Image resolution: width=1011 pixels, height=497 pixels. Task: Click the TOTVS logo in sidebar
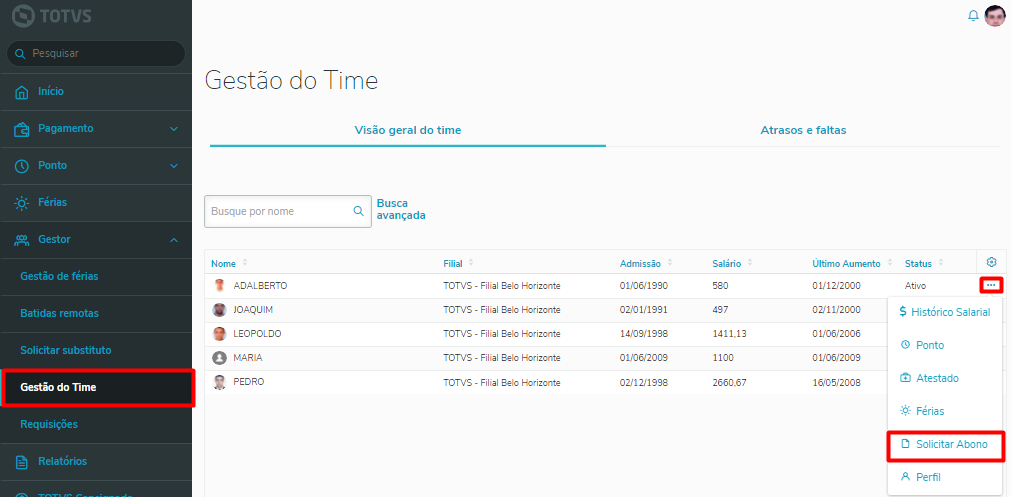[53, 16]
